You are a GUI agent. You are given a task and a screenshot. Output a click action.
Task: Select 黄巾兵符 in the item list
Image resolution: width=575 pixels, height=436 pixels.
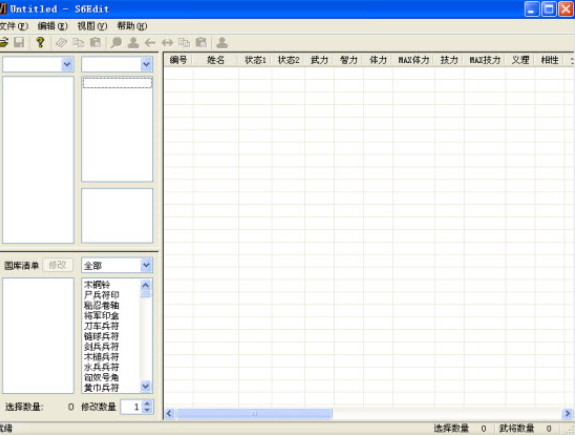102,388
